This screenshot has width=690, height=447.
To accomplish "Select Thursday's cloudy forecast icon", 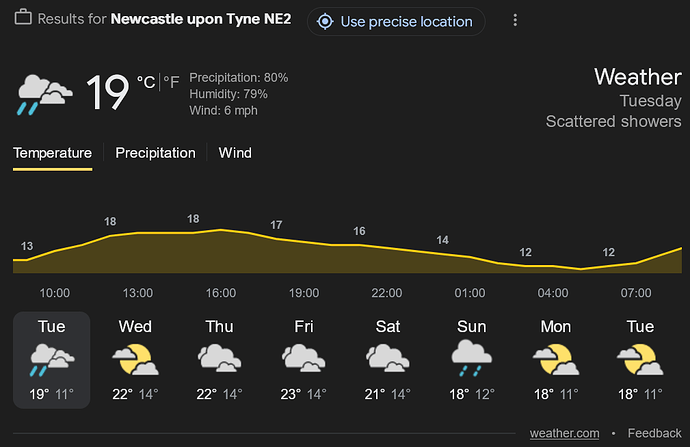I will click(219, 359).
